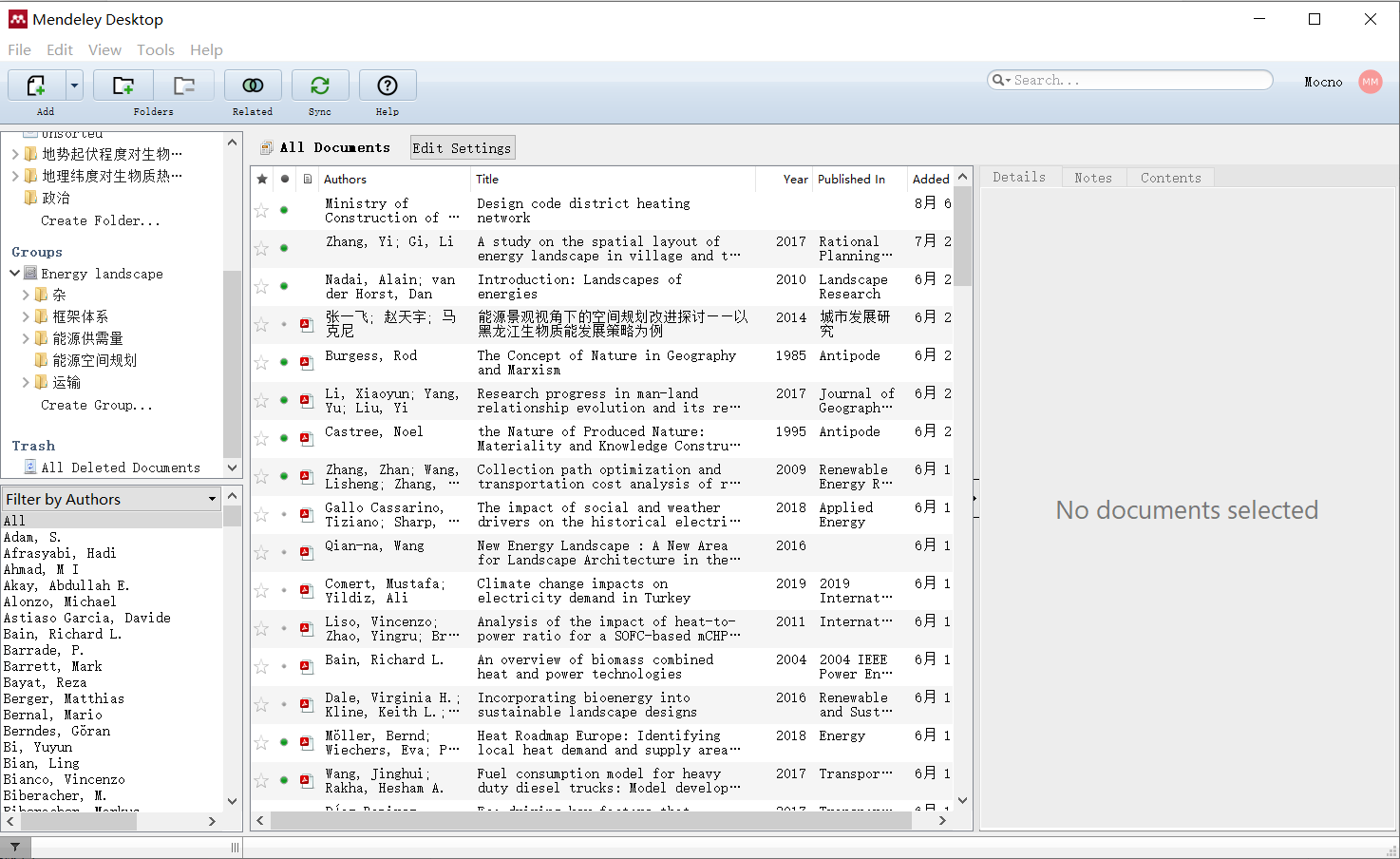The width and height of the screenshot is (1400, 859).
Task: Open PDF icon of Bain, Richard L. row
Action: click(307, 666)
